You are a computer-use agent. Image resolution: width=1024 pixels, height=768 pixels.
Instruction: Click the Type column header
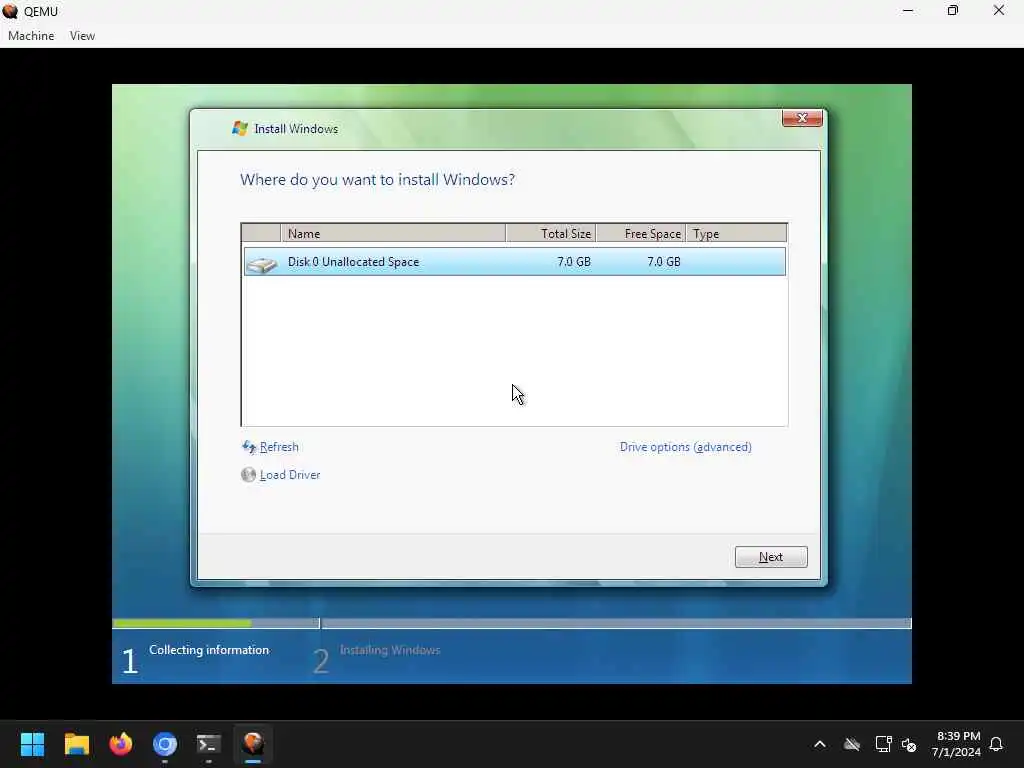click(x=736, y=233)
